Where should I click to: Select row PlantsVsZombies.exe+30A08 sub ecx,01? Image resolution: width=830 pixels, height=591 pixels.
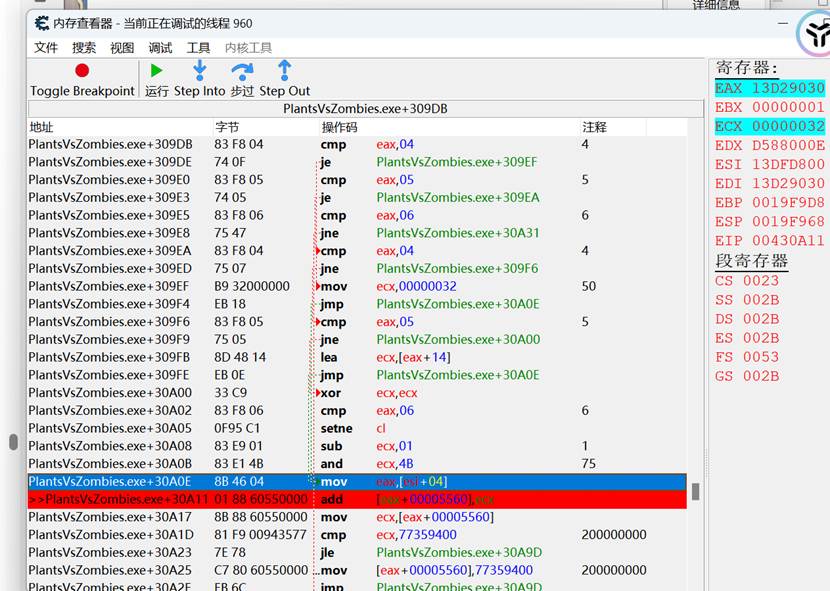click(357, 446)
